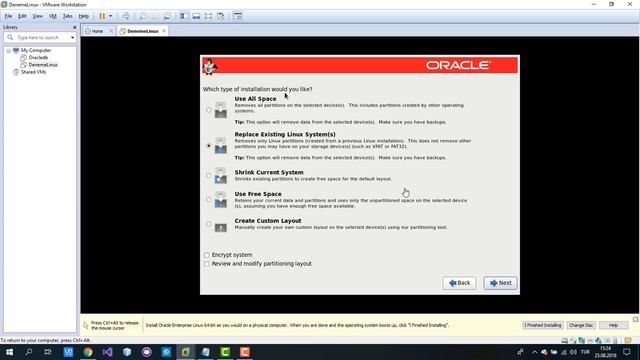Screen dimensions: 640x360
Task: Select the Use Free Space option
Action: (x=209, y=200)
